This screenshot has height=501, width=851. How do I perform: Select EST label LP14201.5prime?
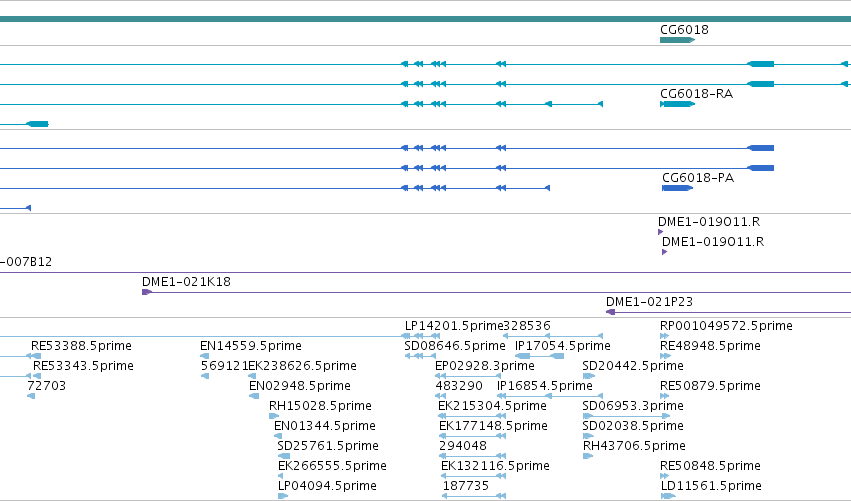click(454, 326)
